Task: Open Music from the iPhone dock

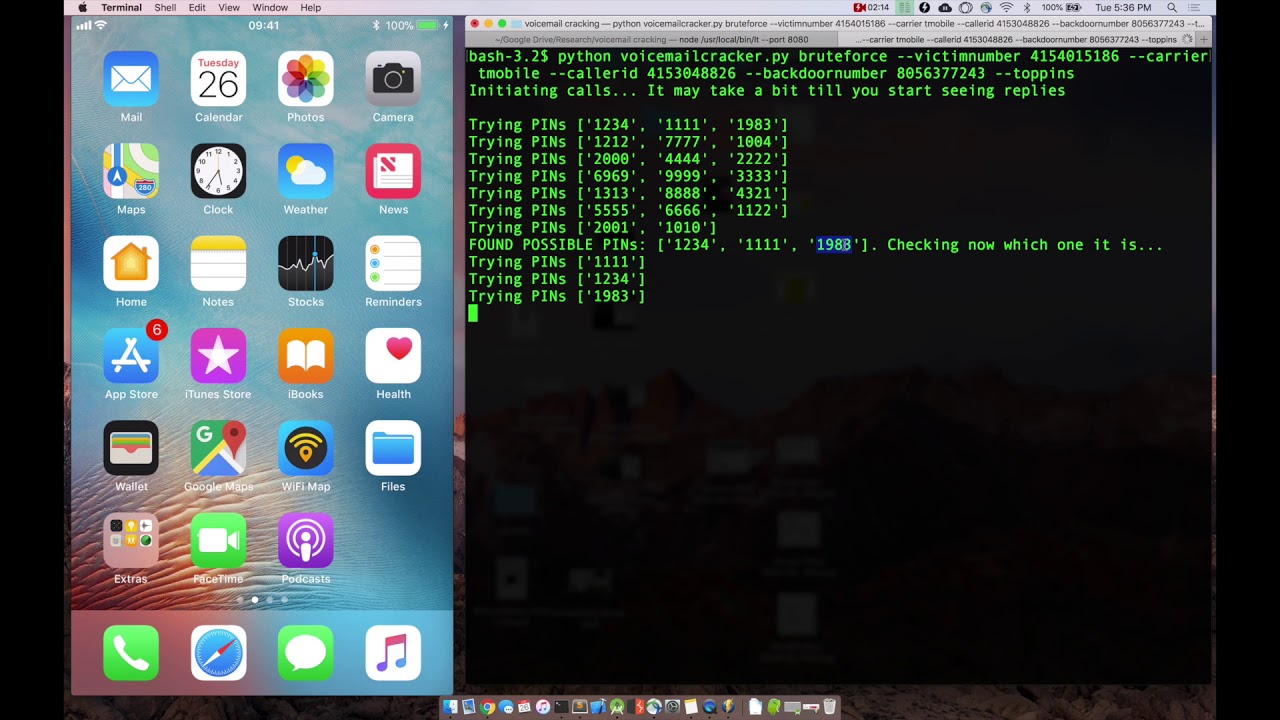Action: 393,653
